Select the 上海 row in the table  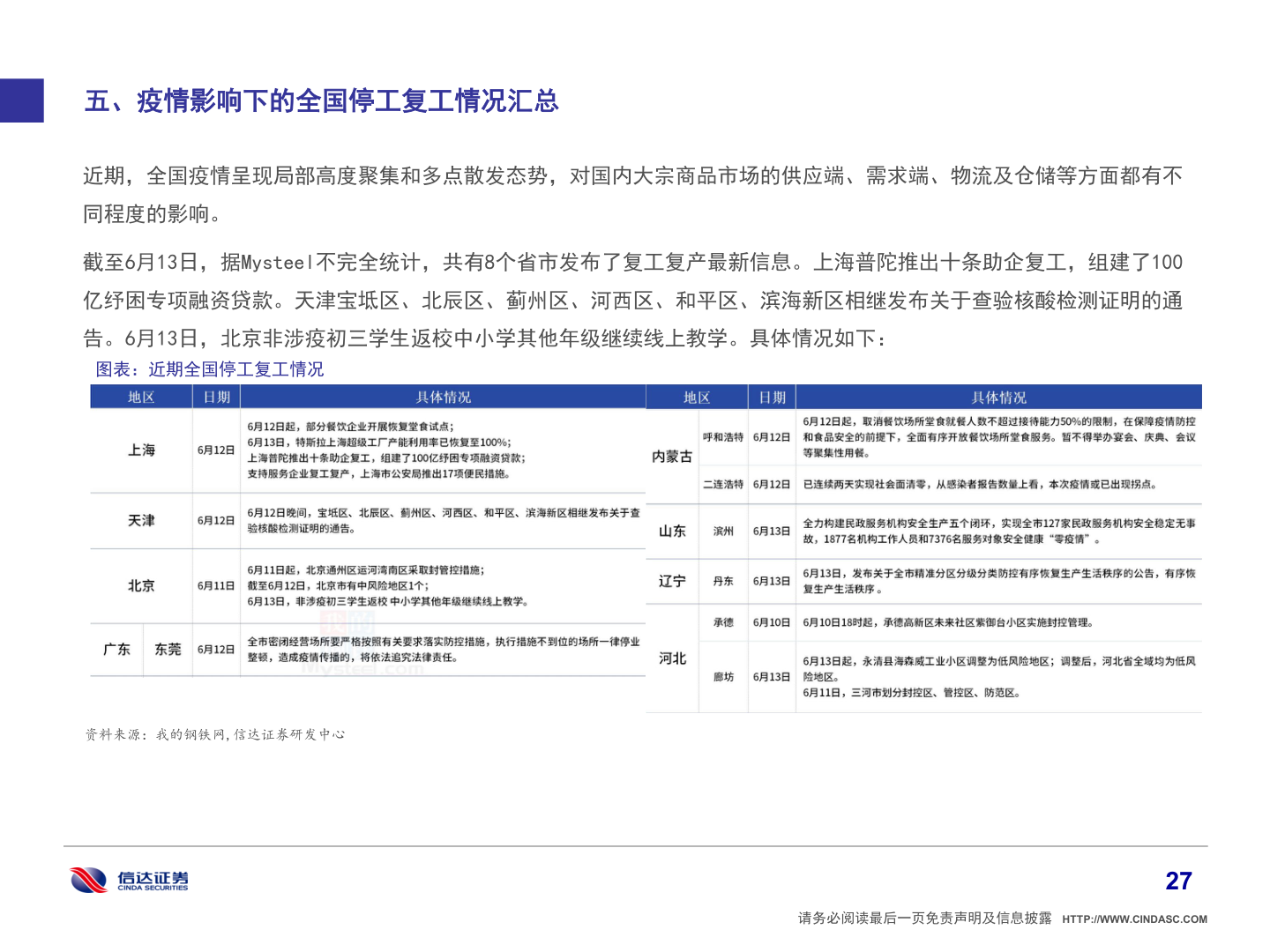(x=139, y=450)
